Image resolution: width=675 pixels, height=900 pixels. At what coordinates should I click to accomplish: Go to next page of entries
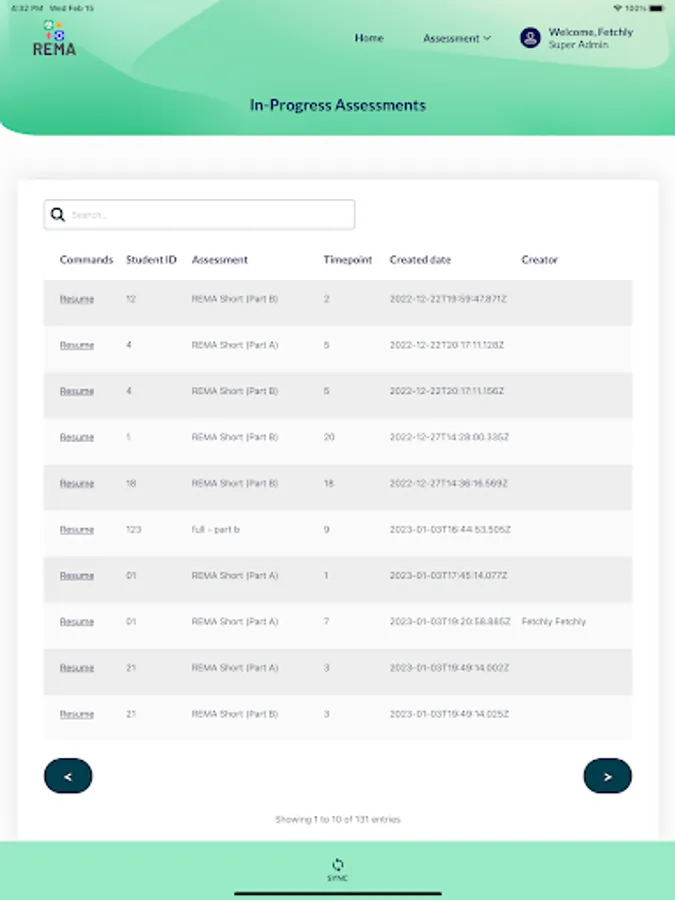point(607,776)
